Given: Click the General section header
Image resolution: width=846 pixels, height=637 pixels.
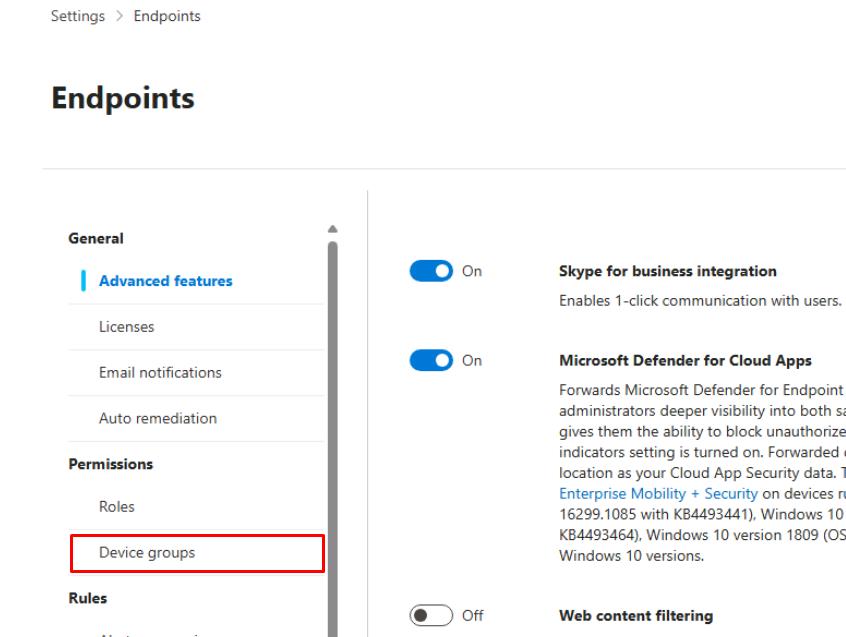Looking at the screenshot, I should pyautogui.click(x=95, y=239).
